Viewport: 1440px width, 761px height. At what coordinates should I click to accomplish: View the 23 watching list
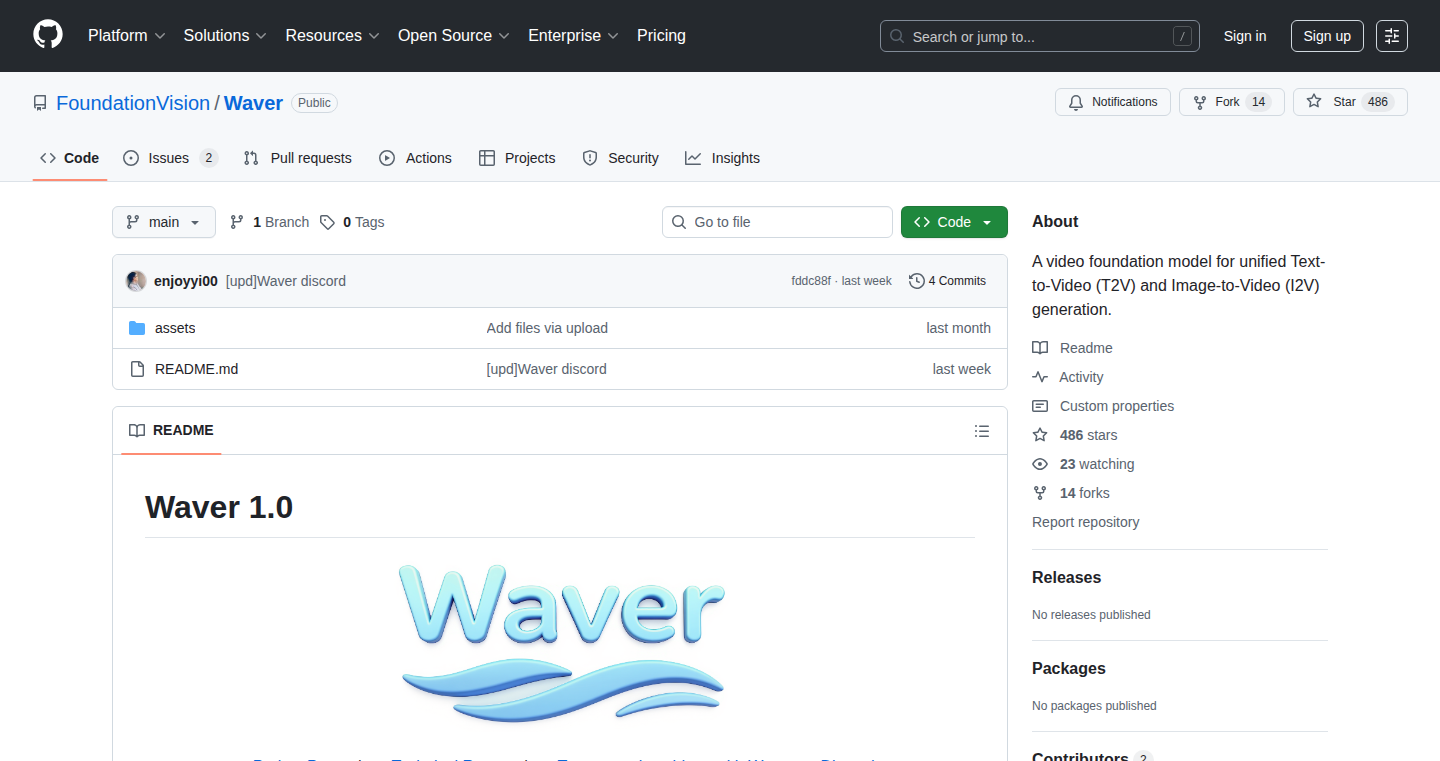[1083, 464]
